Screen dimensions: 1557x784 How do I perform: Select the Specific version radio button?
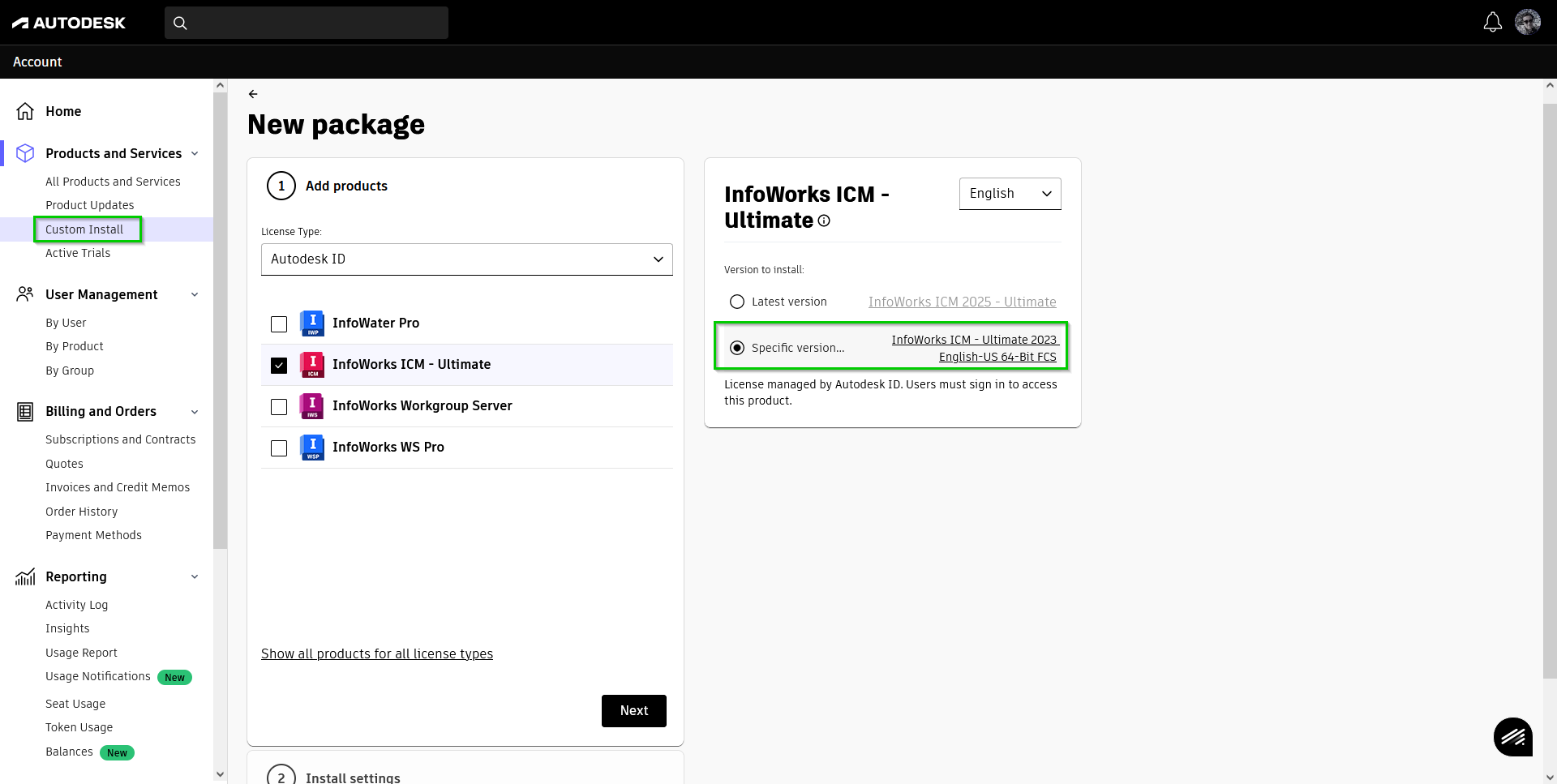pyautogui.click(x=737, y=348)
